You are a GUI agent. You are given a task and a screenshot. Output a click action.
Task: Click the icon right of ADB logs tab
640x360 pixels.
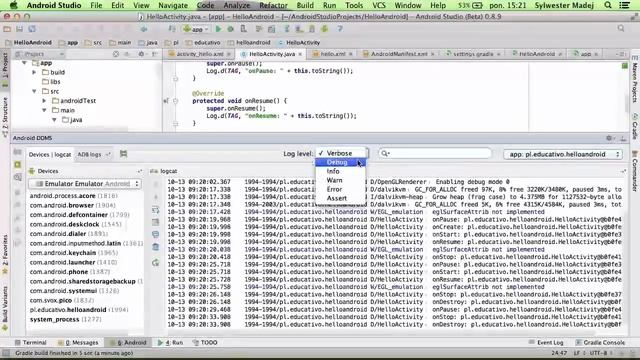[x=123, y=154]
